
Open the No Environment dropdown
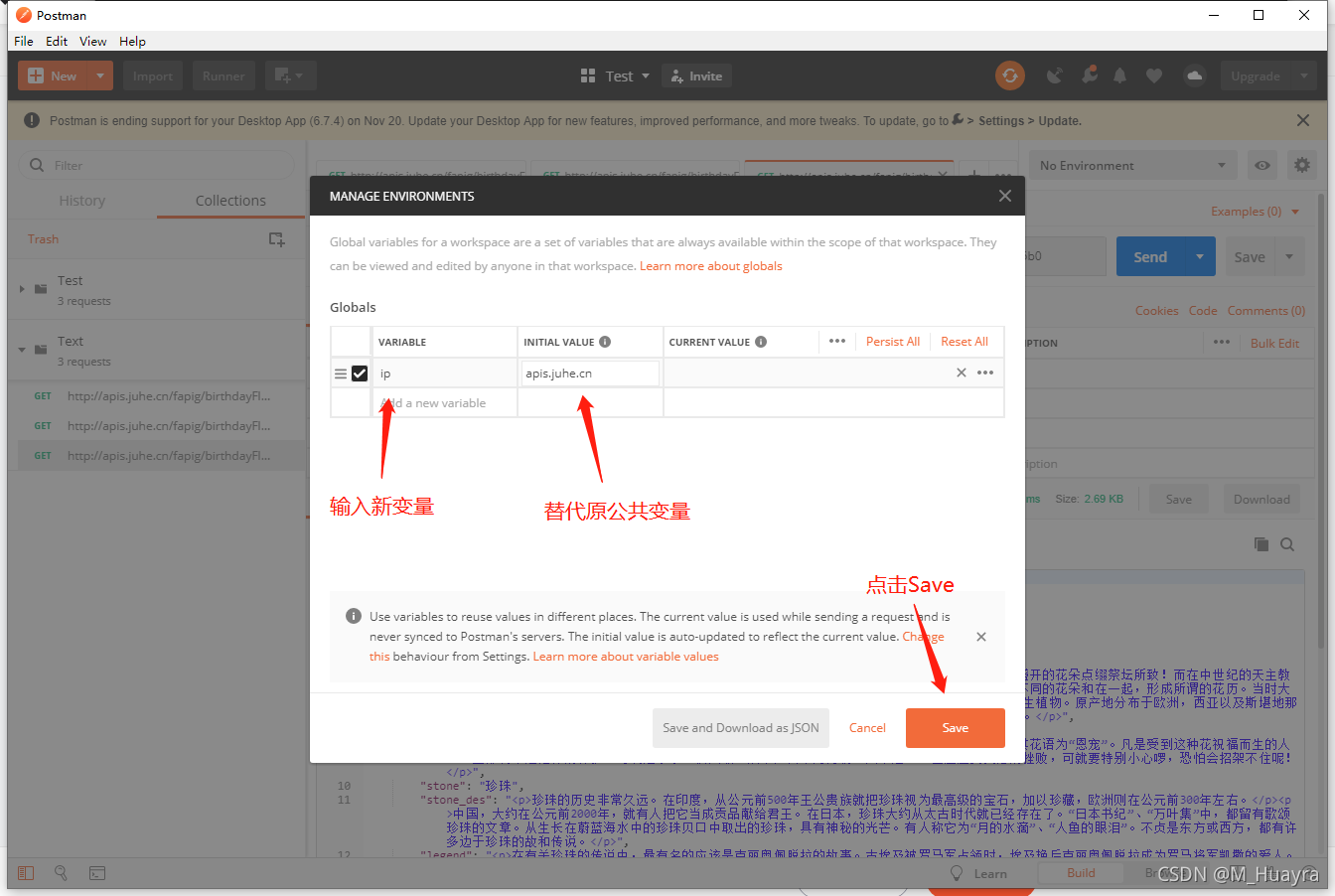tap(1131, 166)
